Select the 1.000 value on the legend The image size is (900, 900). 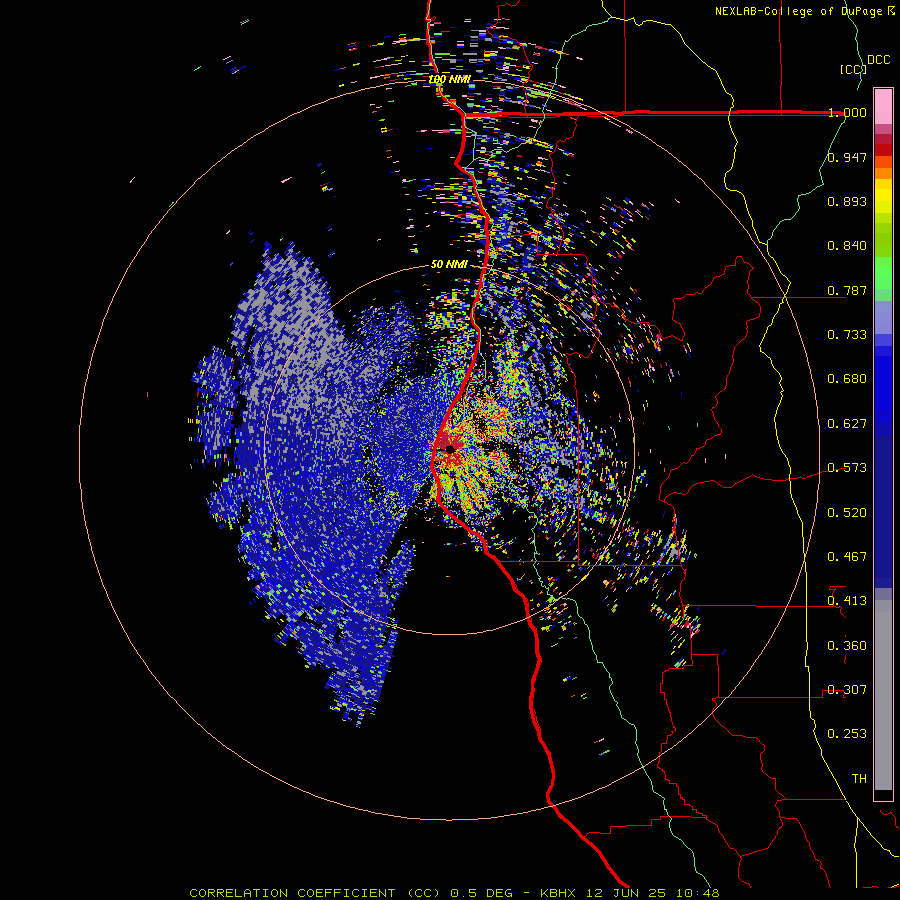coord(847,112)
